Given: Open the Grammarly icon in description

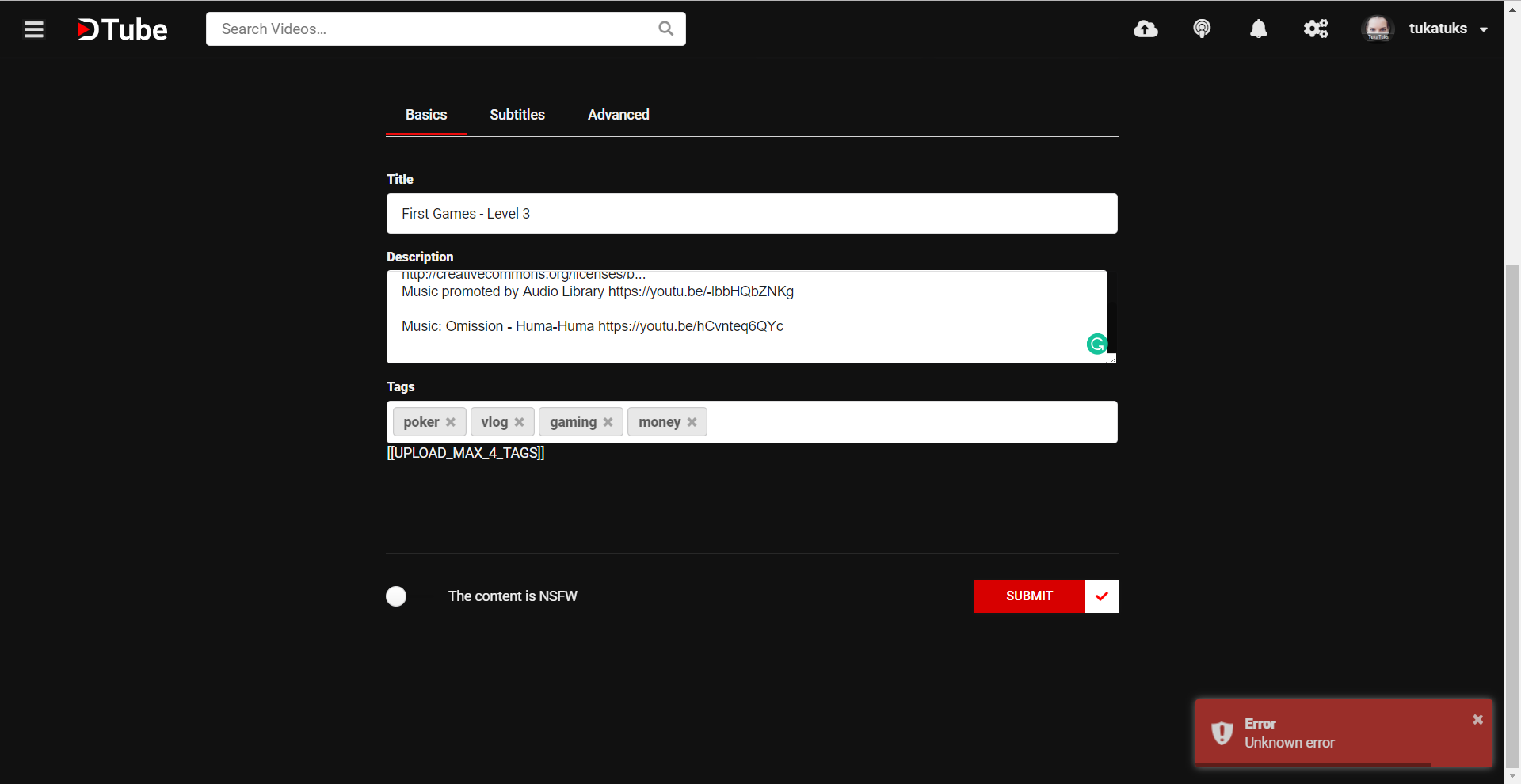Looking at the screenshot, I should point(1096,344).
